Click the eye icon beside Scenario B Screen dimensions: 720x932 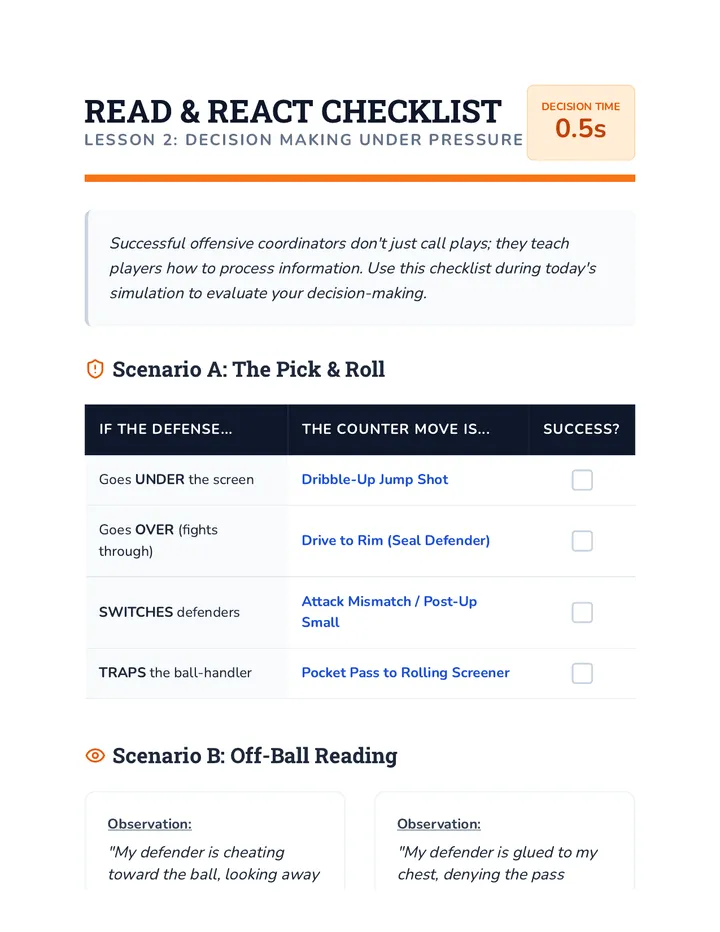point(95,755)
